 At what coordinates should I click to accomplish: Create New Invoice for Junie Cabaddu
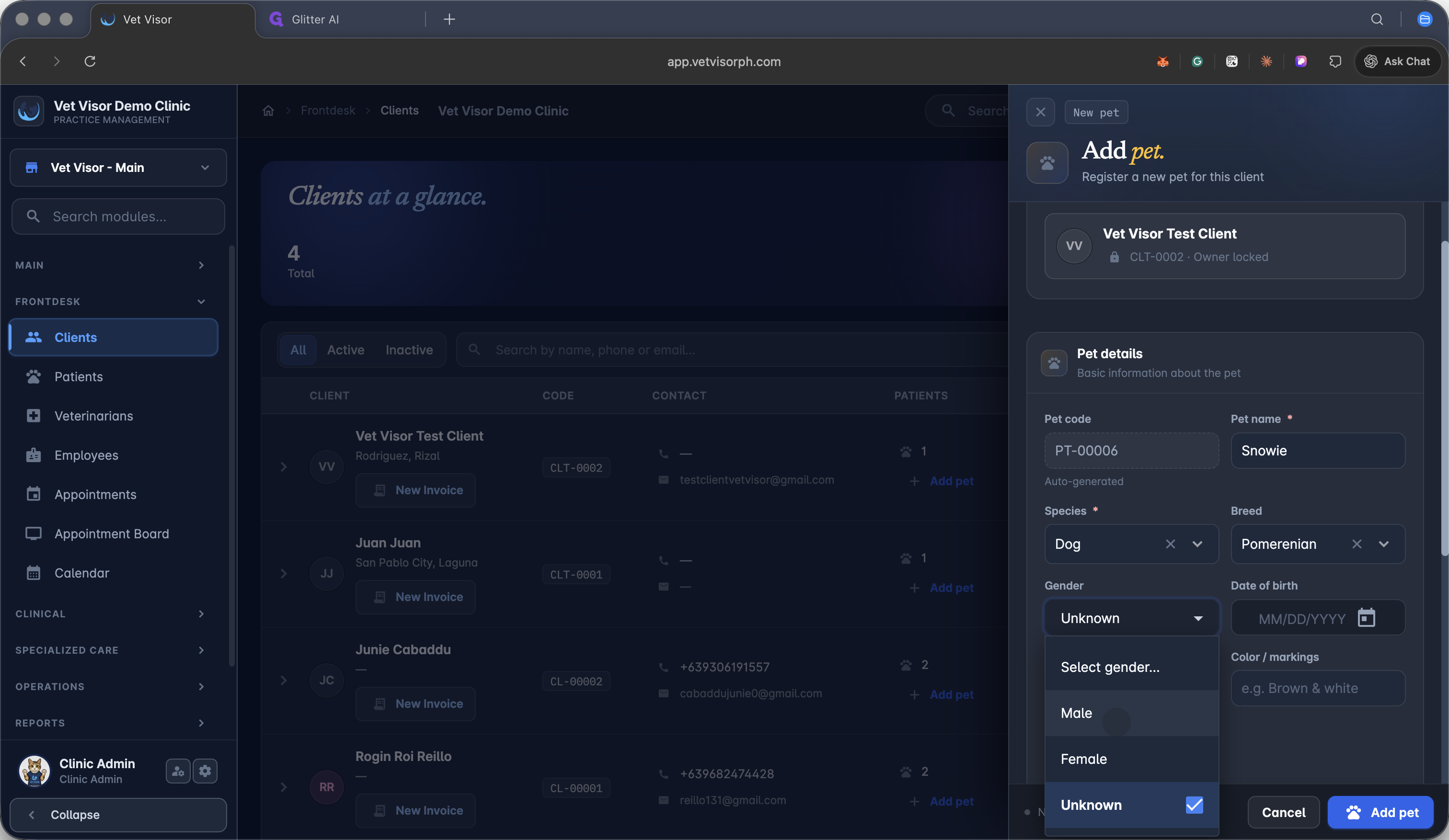click(415, 704)
